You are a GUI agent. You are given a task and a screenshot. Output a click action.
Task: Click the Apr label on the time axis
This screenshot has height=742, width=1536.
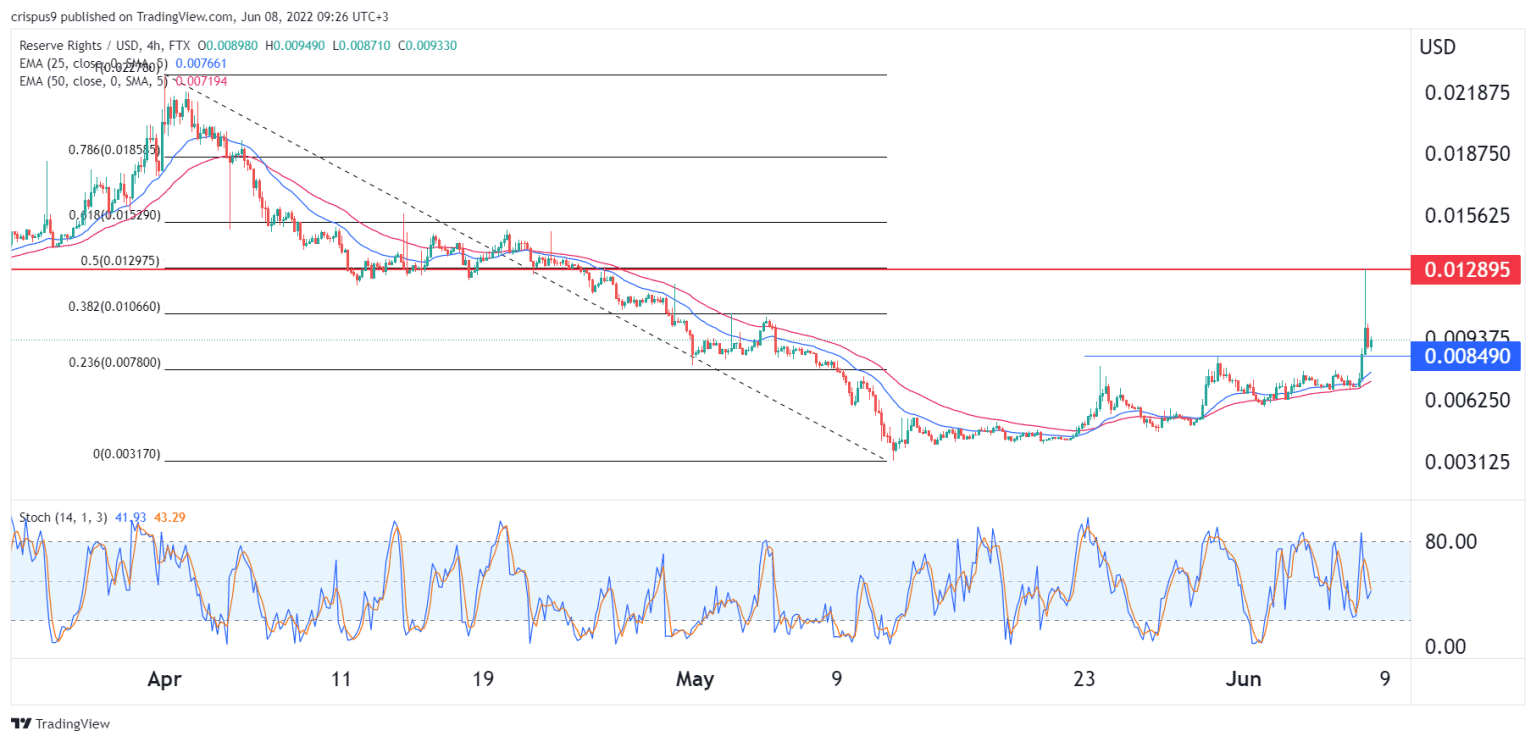coord(165,679)
